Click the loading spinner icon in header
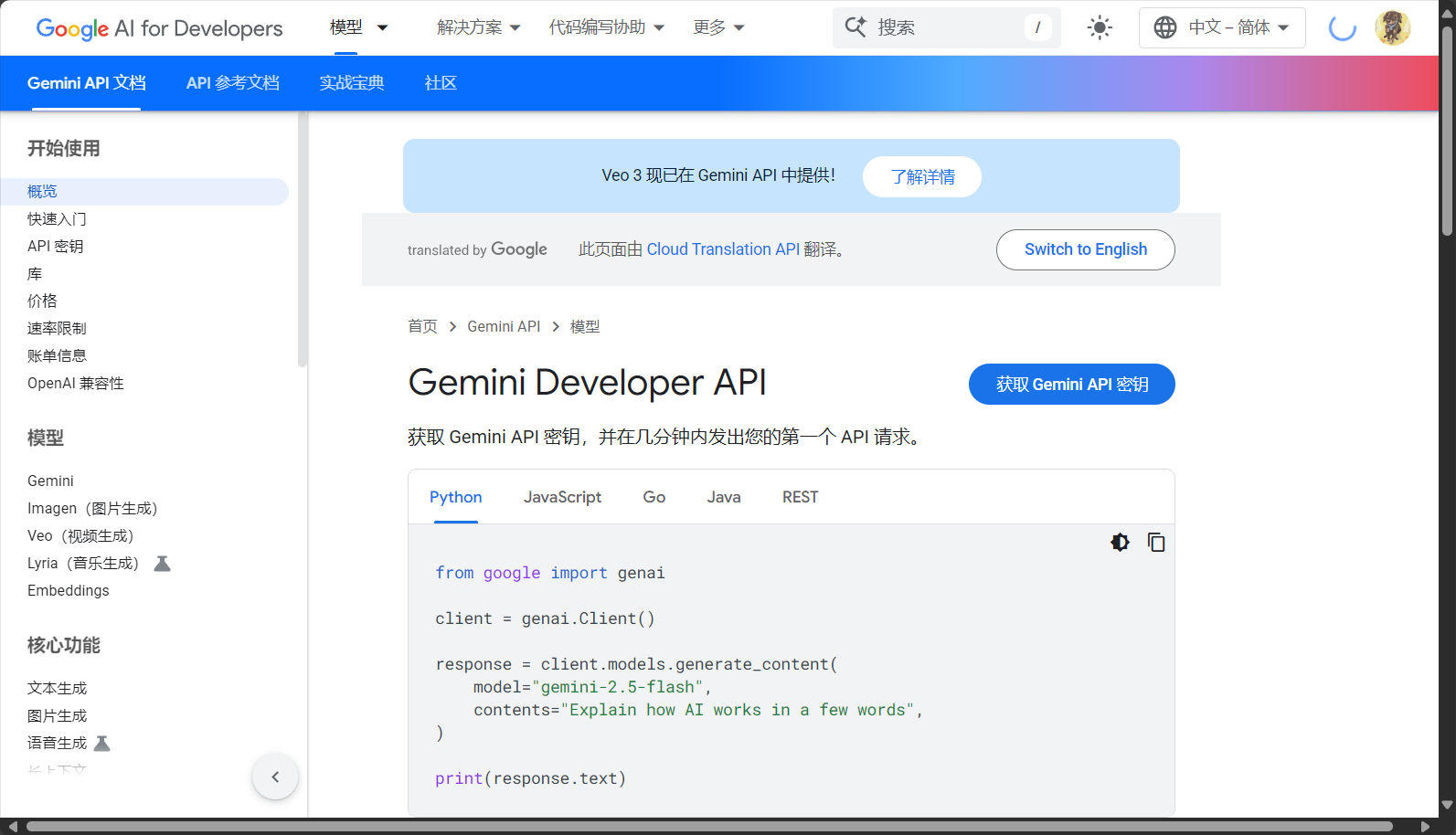 pos(1342,27)
